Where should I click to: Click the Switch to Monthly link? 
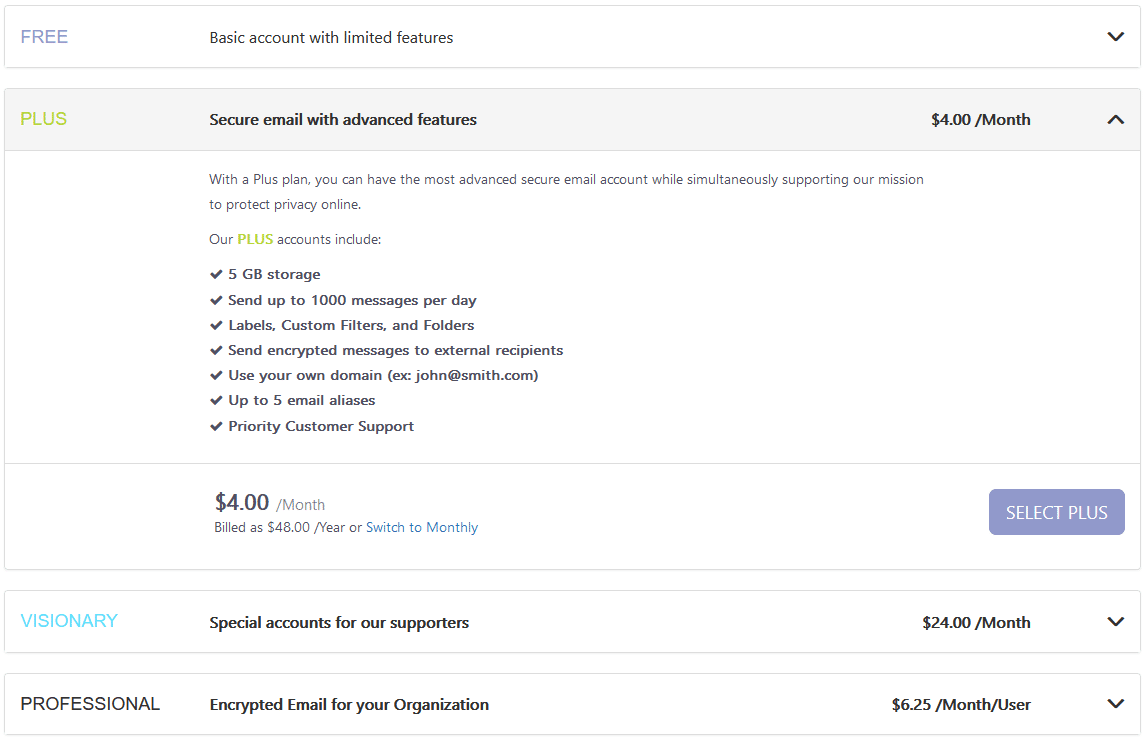pyautogui.click(x=421, y=527)
